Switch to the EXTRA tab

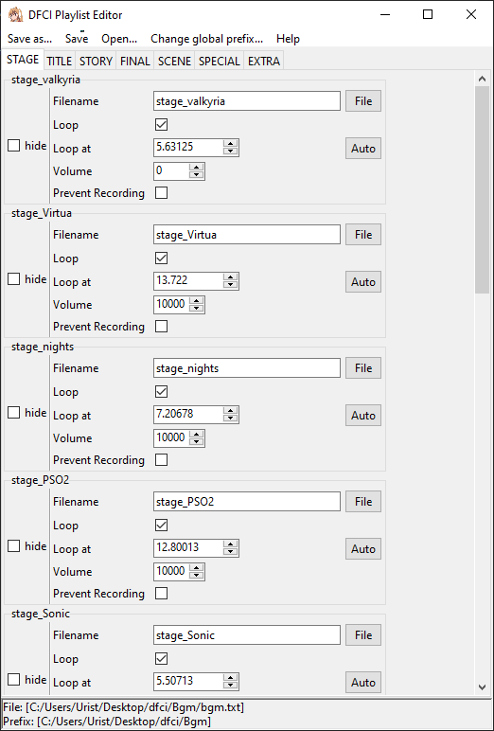[x=264, y=61]
